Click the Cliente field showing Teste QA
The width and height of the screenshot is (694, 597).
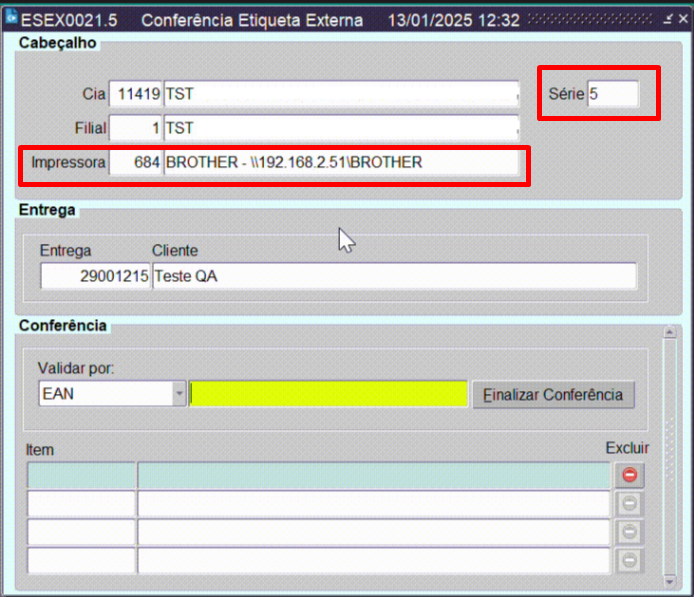click(393, 277)
